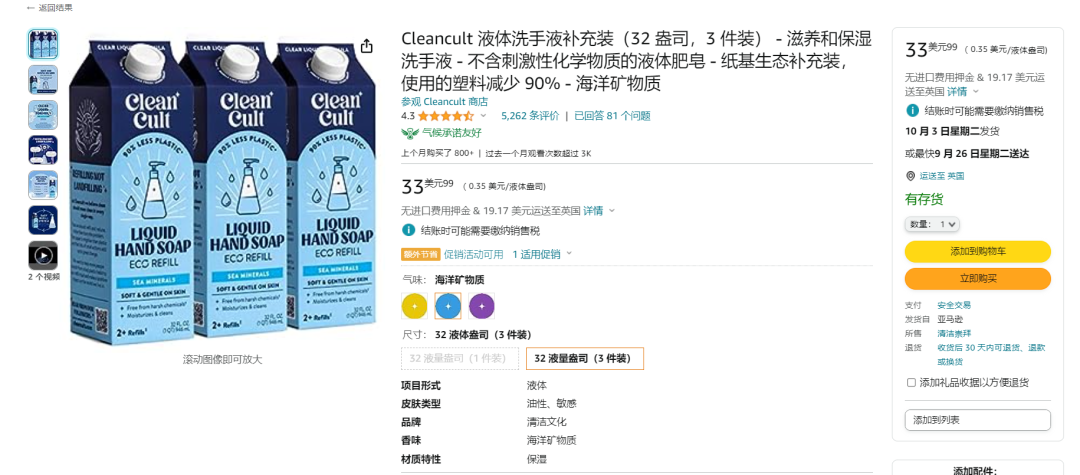1080x475 pixels.
Task: Choose the 32 液量盎司 (1 件装) size option
Action: [x=458, y=359]
